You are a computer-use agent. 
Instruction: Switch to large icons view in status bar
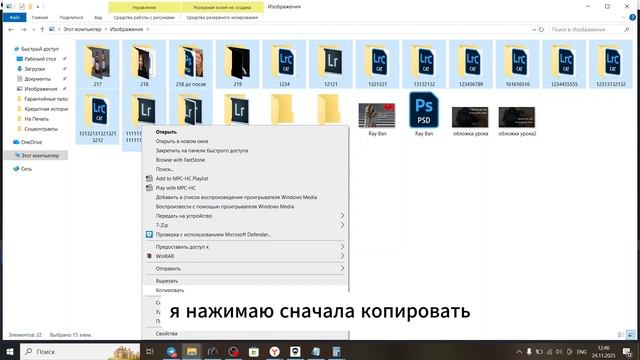[x=631, y=335]
